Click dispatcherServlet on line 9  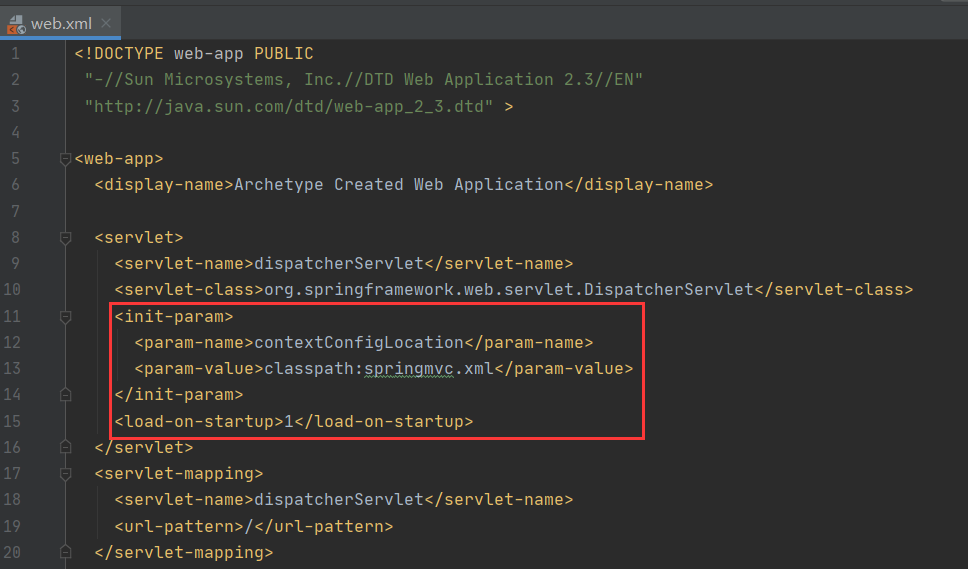tap(339, 264)
